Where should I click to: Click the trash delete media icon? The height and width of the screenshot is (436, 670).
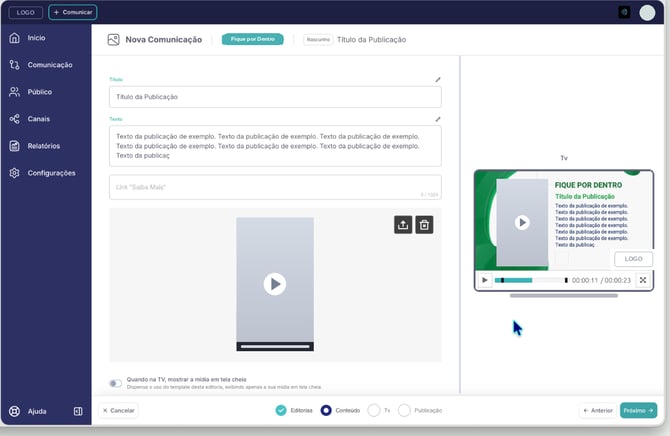(x=424, y=225)
